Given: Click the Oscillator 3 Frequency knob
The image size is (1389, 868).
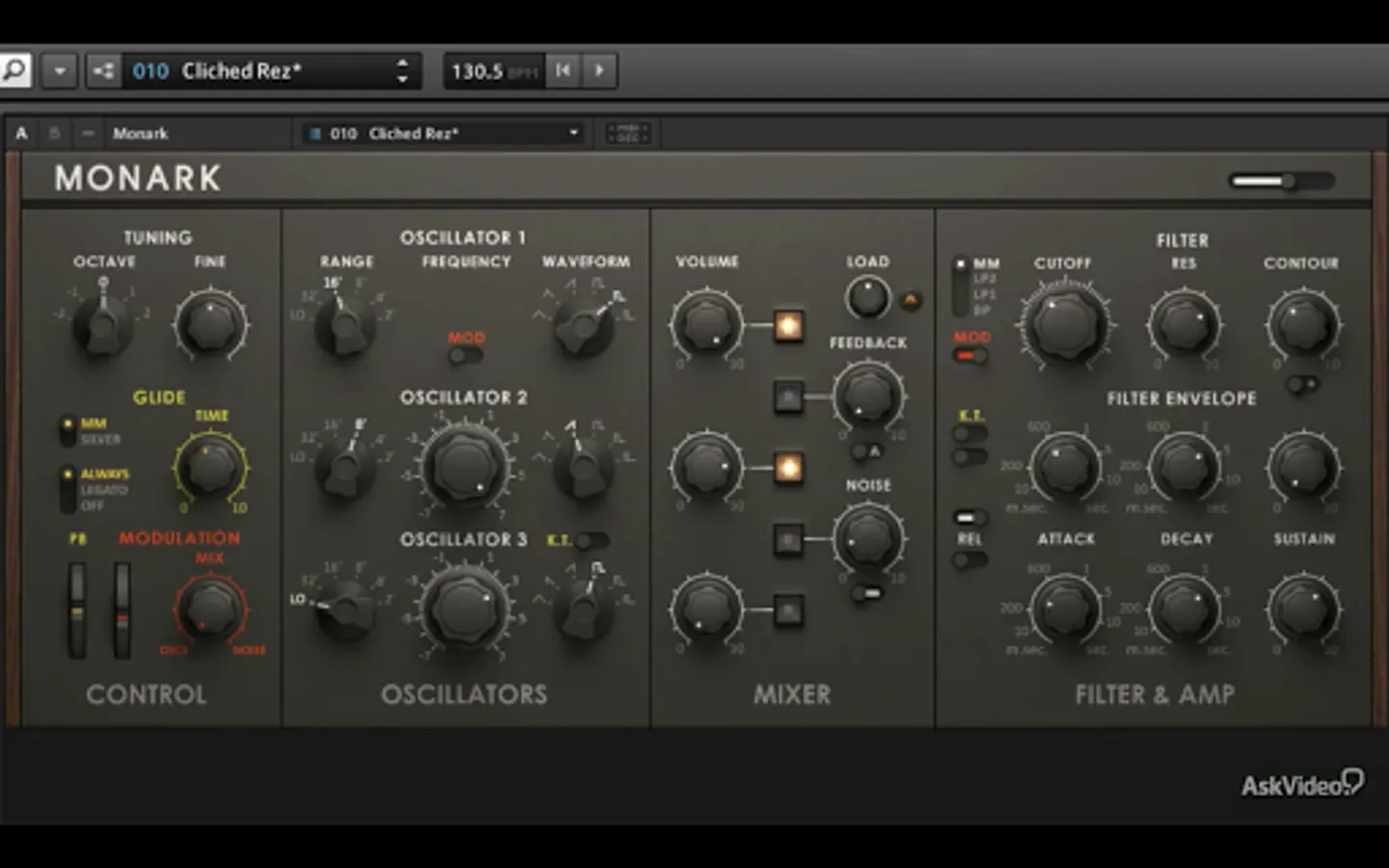Looking at the screenshot, I should pos(465,610).
